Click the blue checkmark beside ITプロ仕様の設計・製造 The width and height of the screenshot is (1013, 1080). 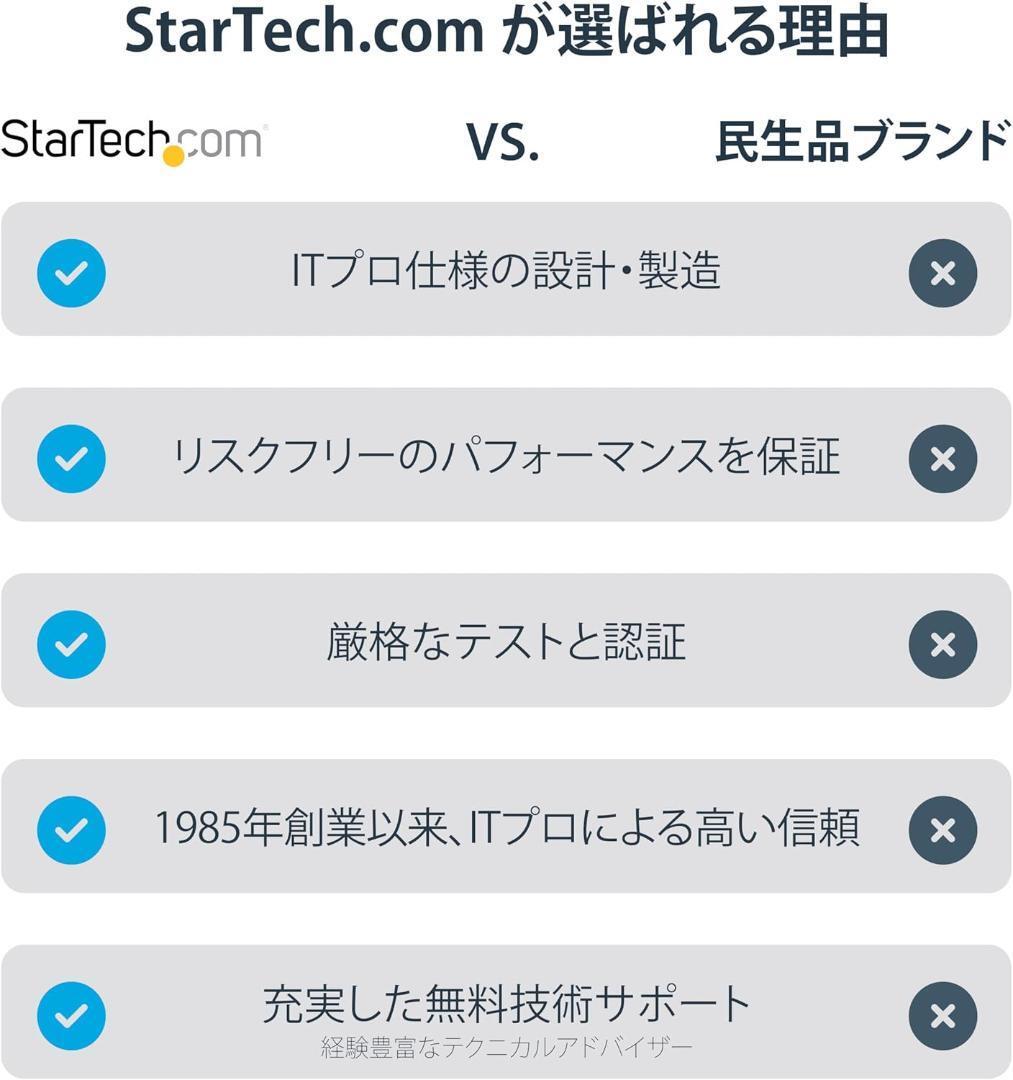(x=71, y=272)
